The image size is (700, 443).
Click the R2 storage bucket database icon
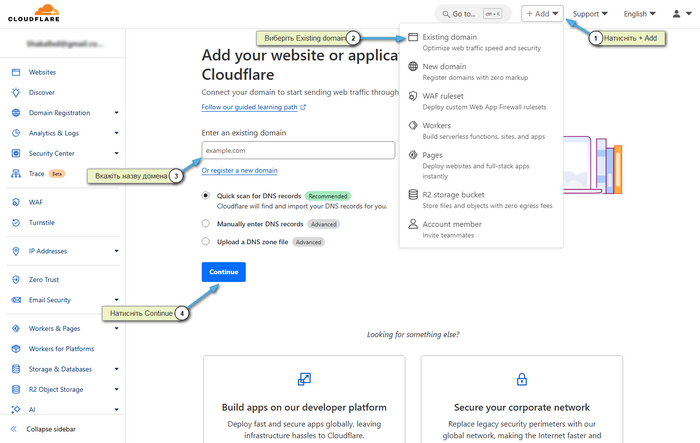pyautogui.click(x=413, y=195)
